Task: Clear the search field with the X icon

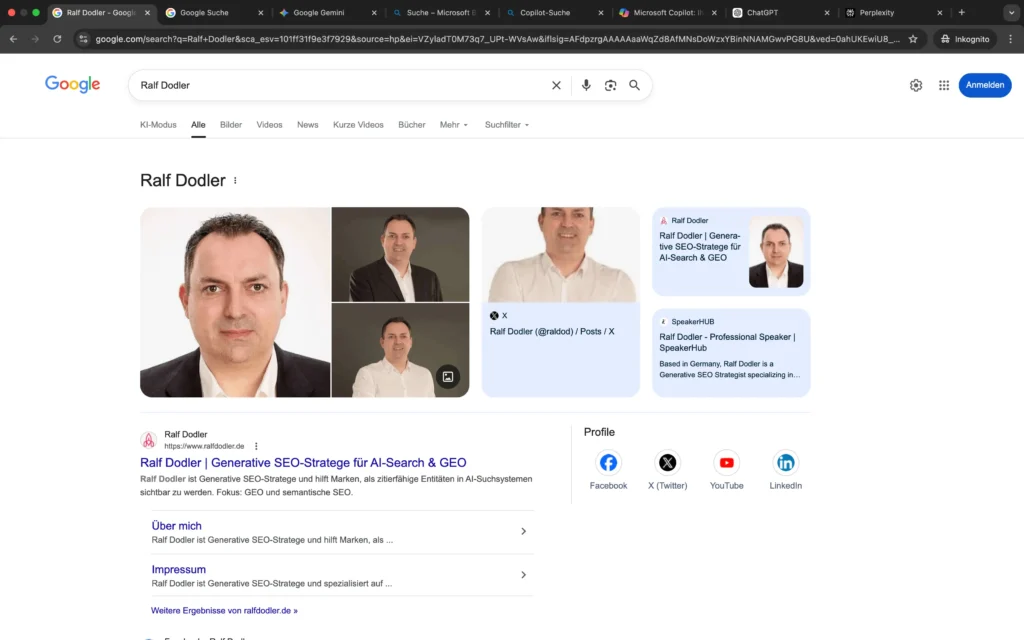Action: point(556,85)
